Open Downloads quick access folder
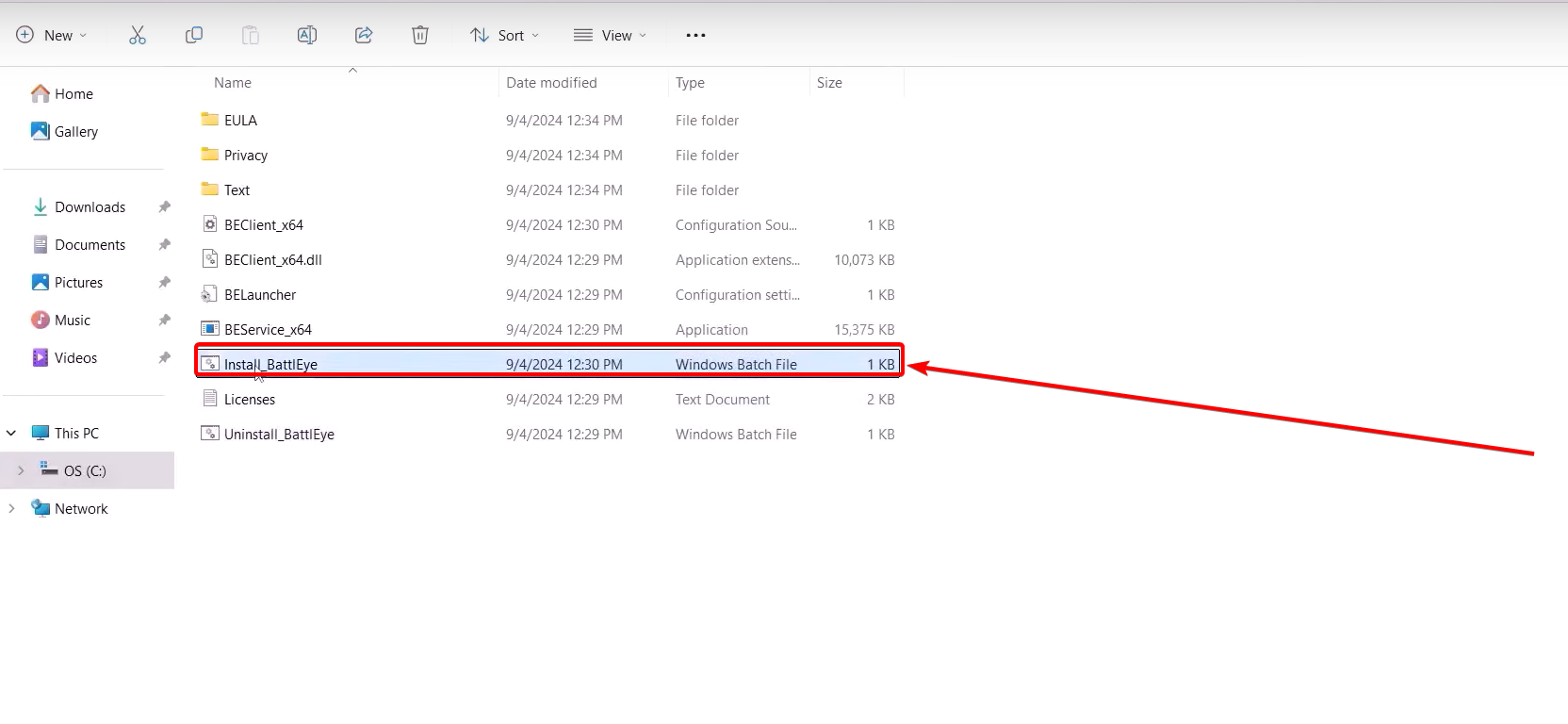The image size is (1568, 724). tap(79, 206)
